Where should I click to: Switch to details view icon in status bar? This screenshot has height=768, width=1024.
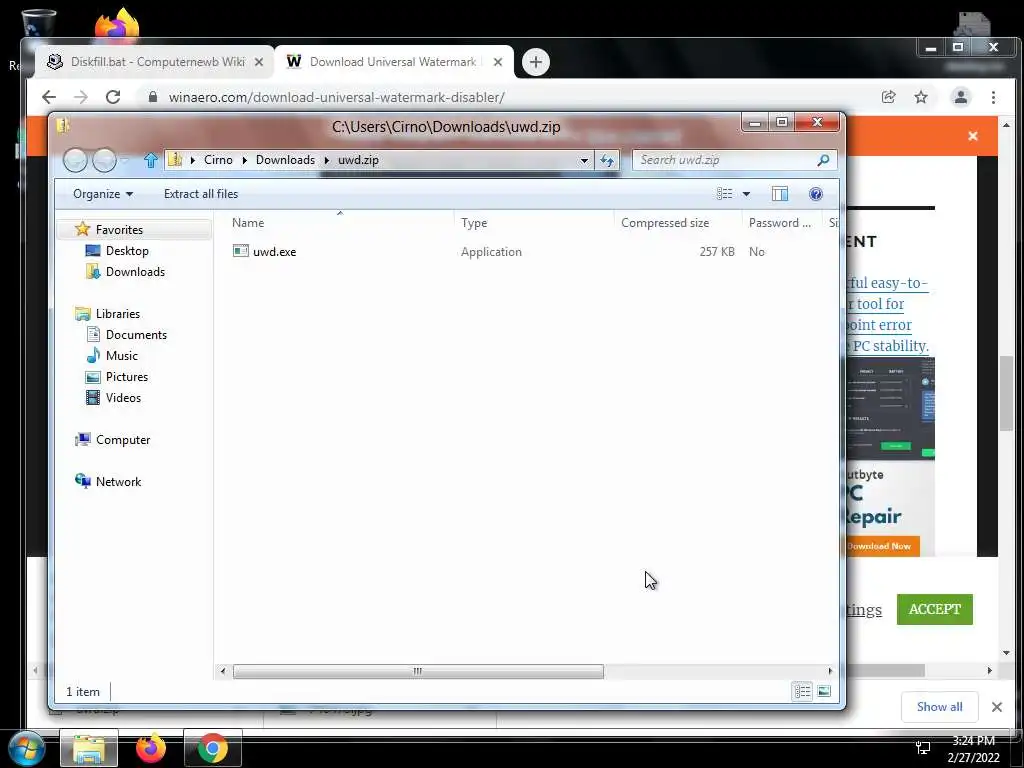click(803, 691)
